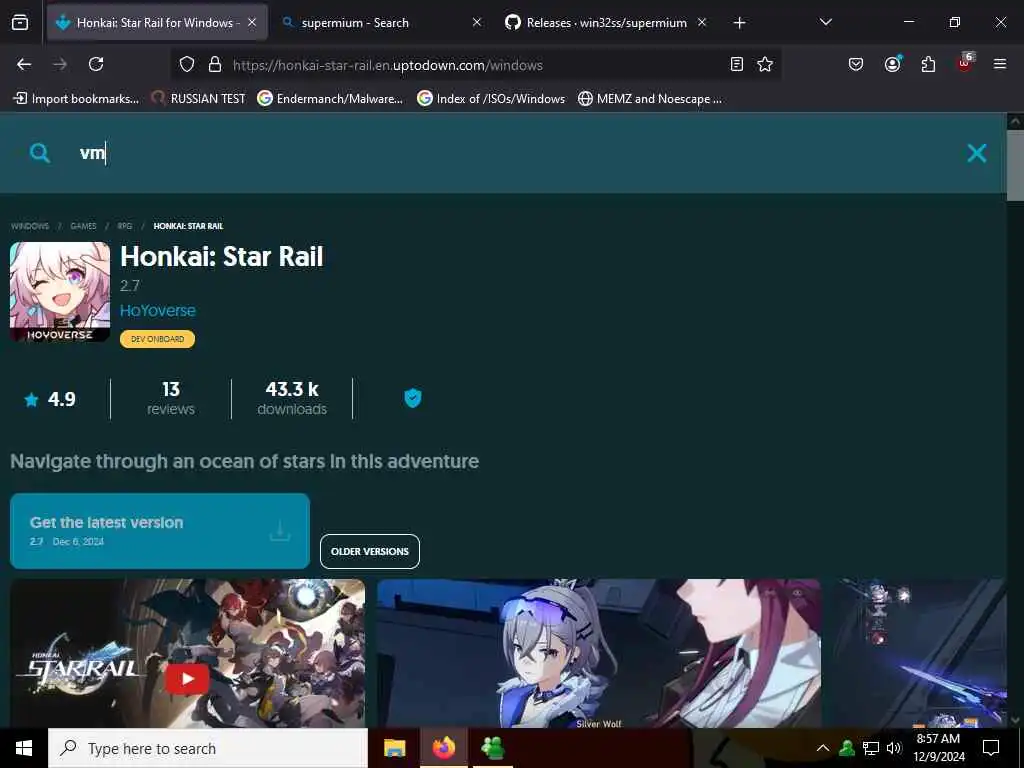Click the taskbar search box
Viewport: 1024px width, 768px height.
(x=208, y=748)
